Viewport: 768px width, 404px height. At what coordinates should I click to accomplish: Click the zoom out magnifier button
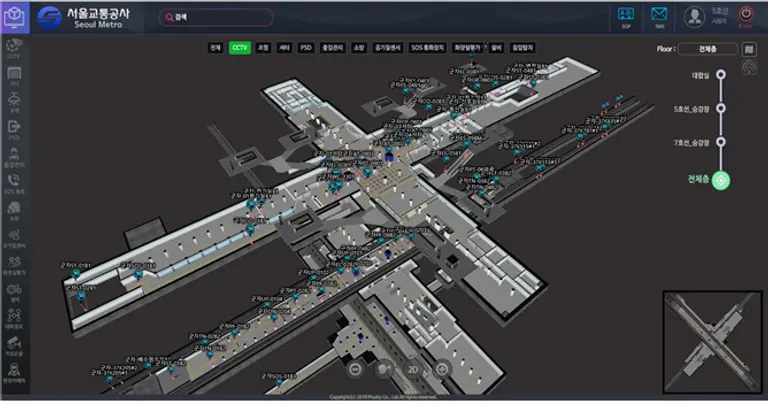(x=354, y=368)
